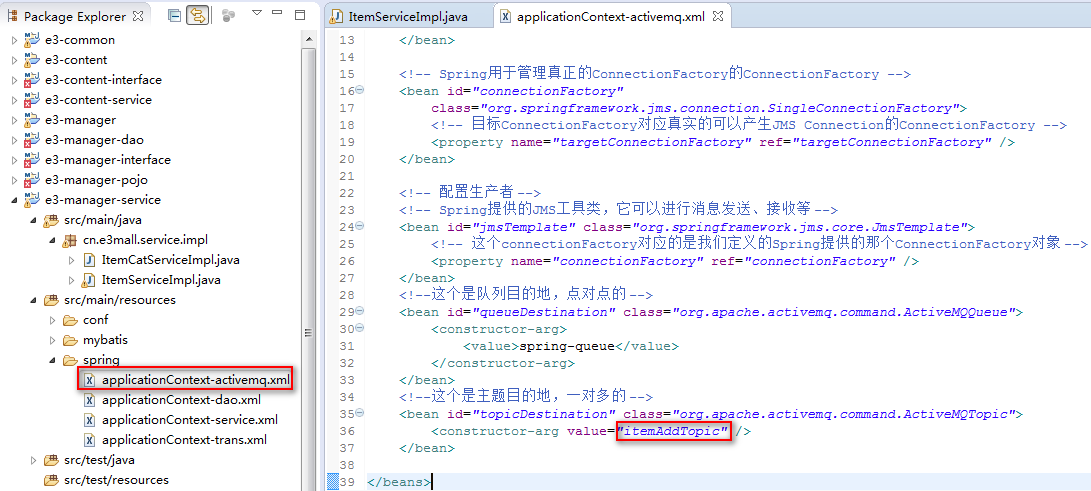Expand the ItemCatServiceImpl.java node
This screenshot has width=1091, height=491.
(x=72, y=260)
